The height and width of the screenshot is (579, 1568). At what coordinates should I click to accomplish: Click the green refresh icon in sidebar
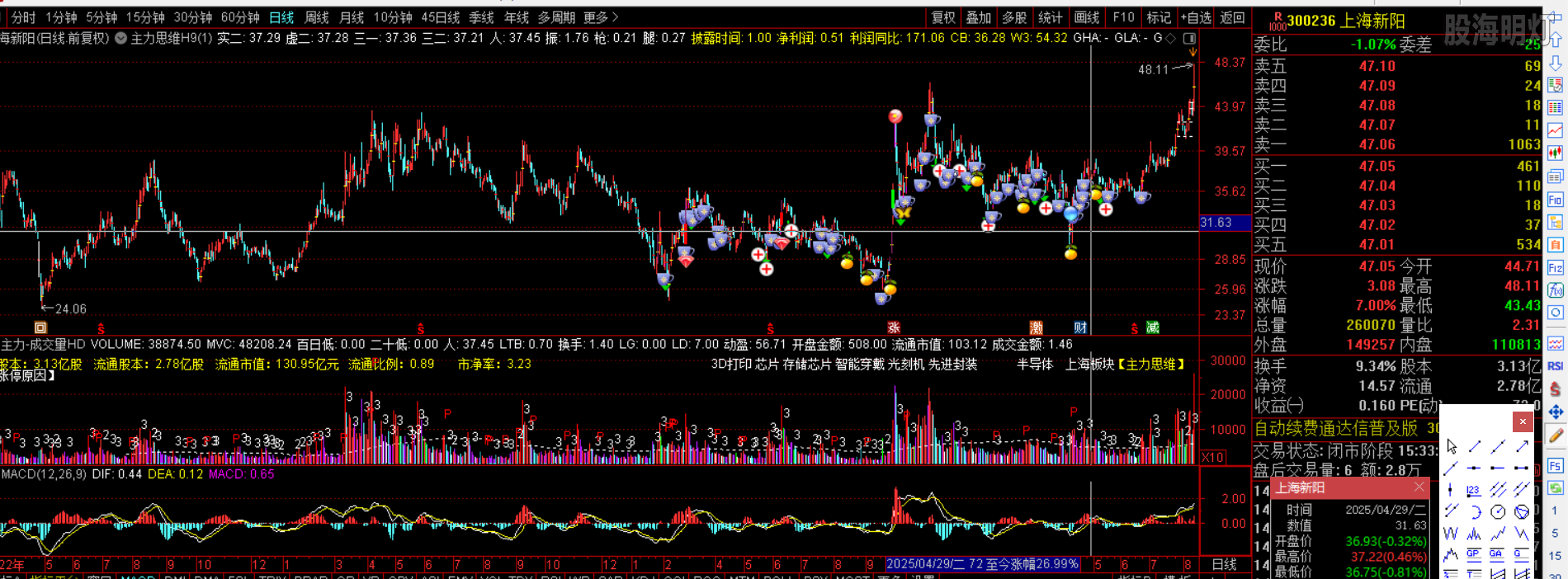tap(1556, 487)
